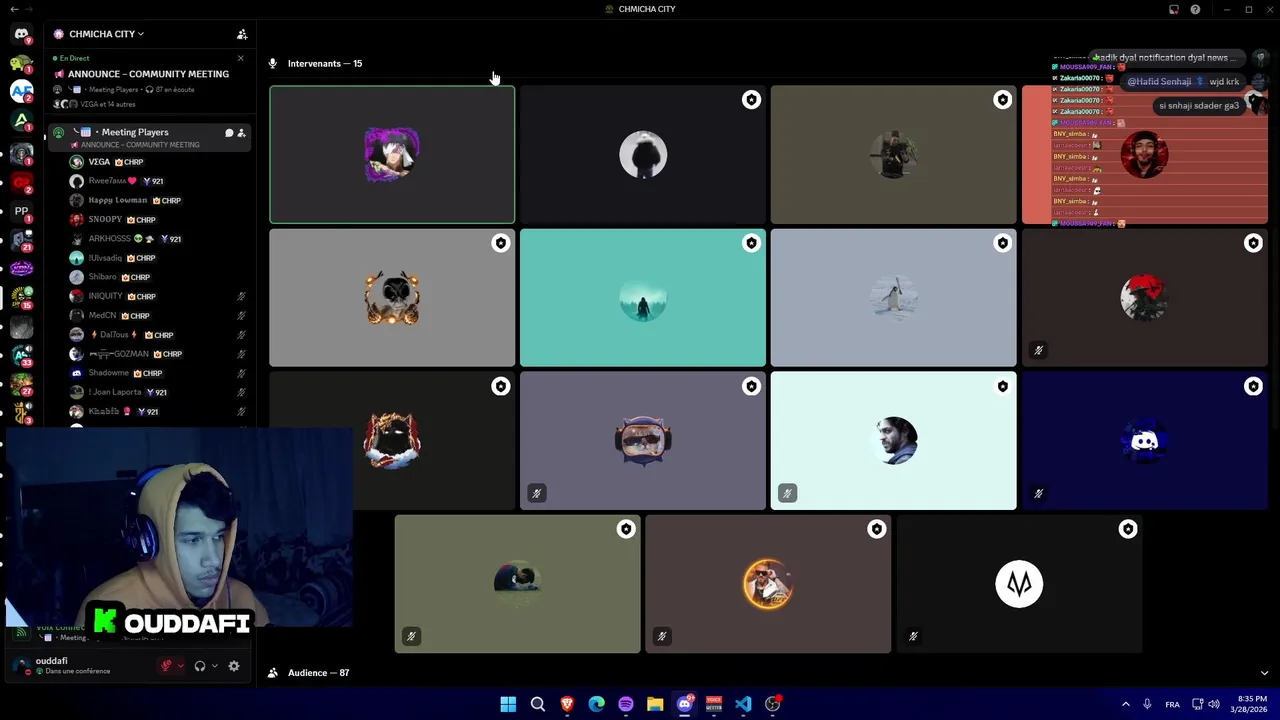The image size is (1280, 720).
Task: Click the GOZMAN member's muted mic indicator
Action: pos(241,354)
